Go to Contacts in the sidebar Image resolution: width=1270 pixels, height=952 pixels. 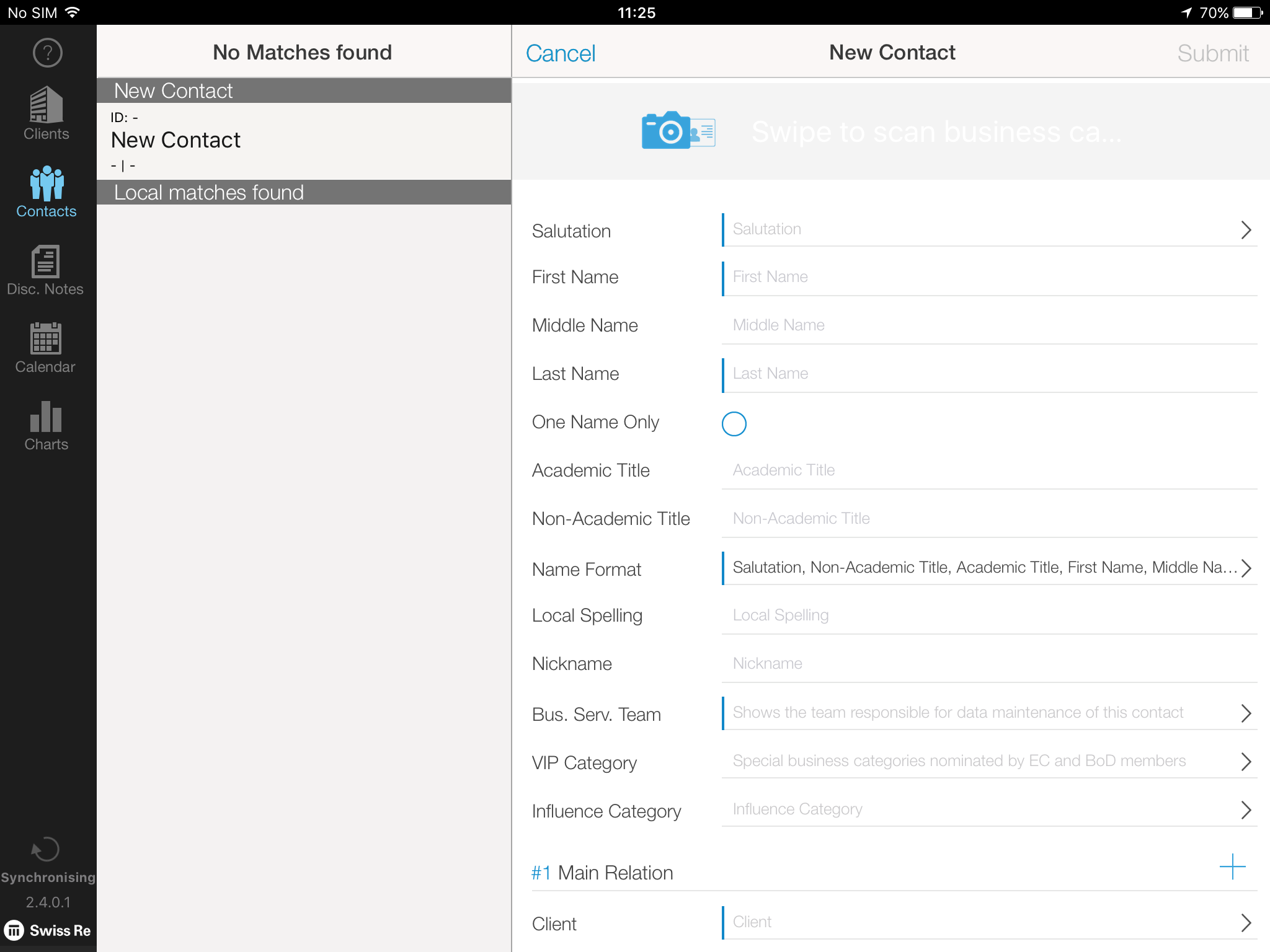pos(47,192)
